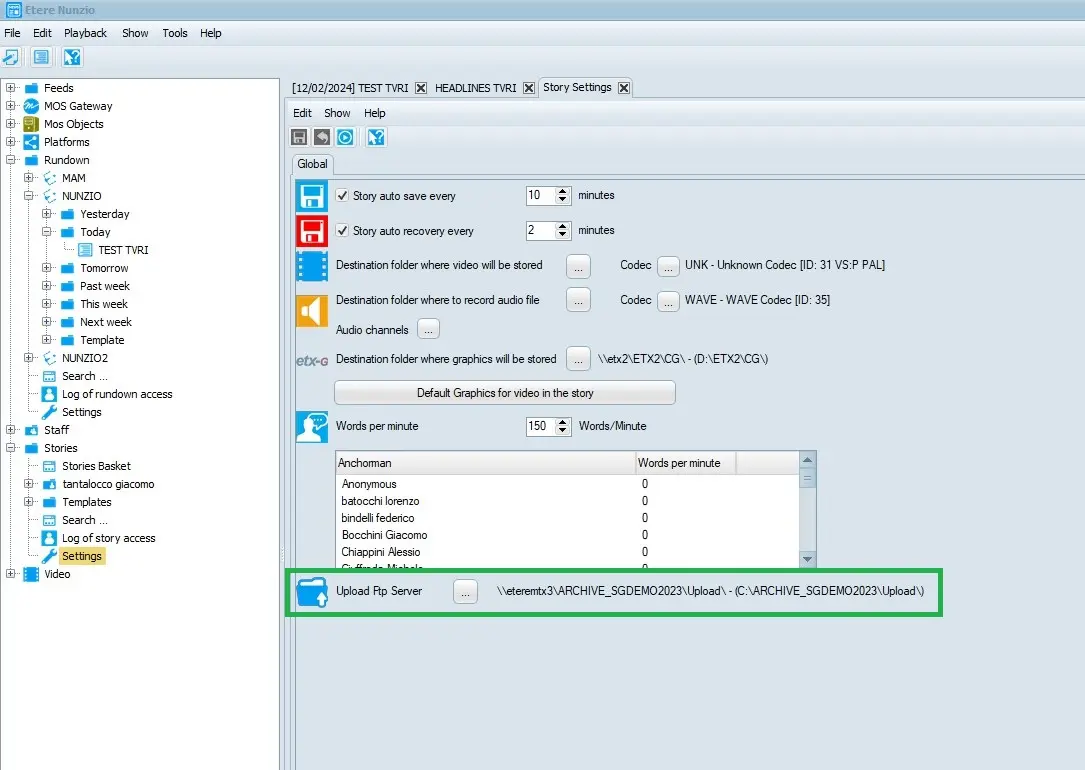This screenshot has height=770, width=1085.
Task: Click the save icon in Story Settings toolbar
Action: point(299,137)
